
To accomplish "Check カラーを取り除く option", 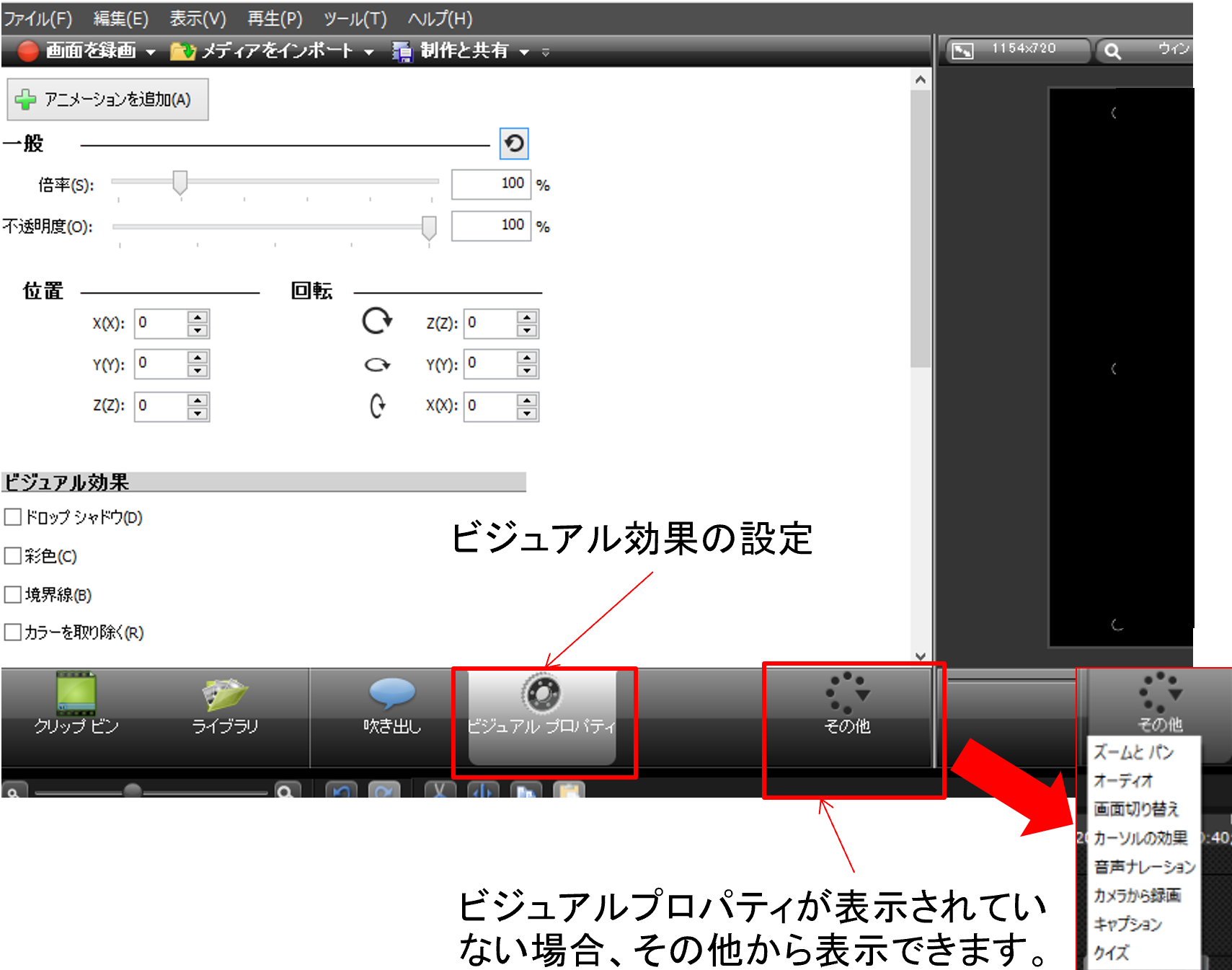I will pos(12,632).
